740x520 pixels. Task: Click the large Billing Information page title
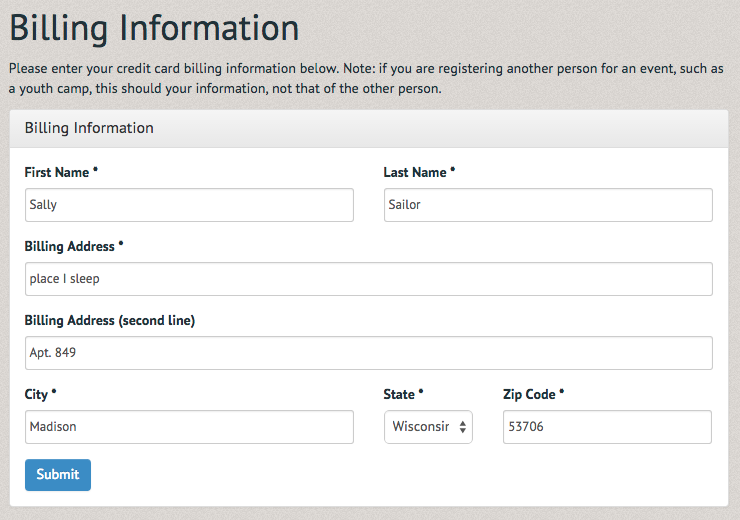[x=154, y=28]
